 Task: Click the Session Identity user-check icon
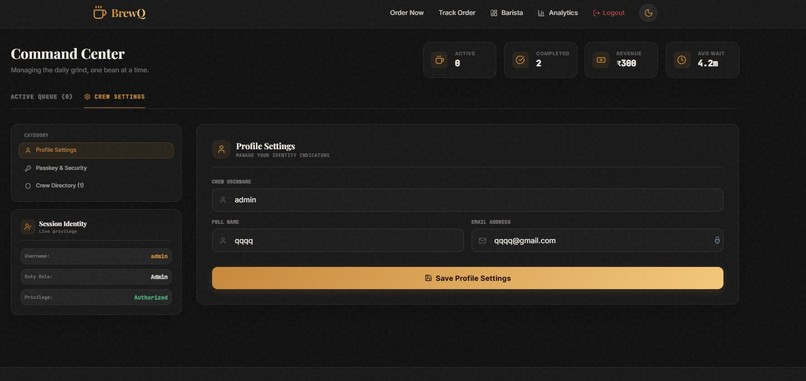(x=28, y=227)
